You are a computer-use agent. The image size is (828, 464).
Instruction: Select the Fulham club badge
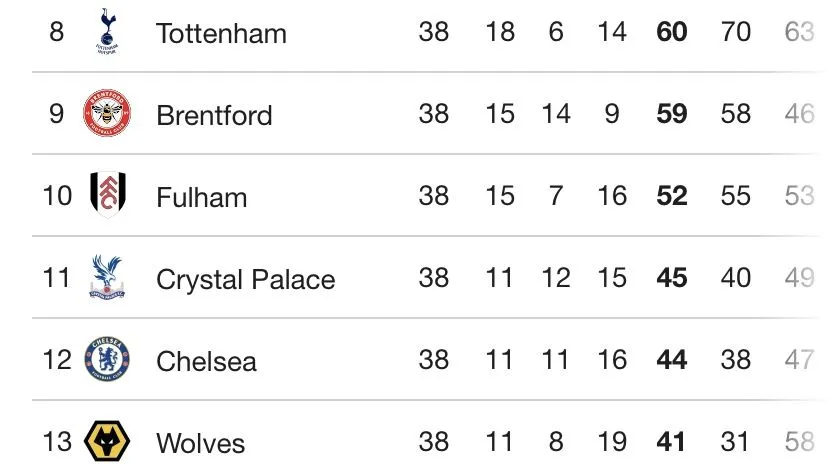[106, 195]
